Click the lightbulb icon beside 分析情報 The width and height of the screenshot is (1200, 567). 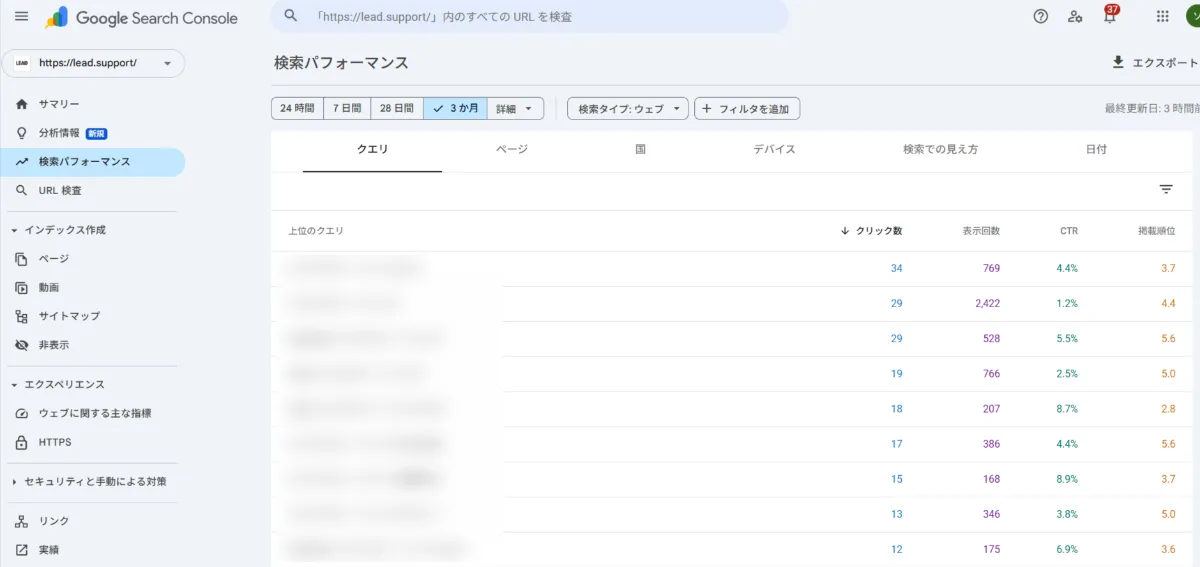[22, 133]
